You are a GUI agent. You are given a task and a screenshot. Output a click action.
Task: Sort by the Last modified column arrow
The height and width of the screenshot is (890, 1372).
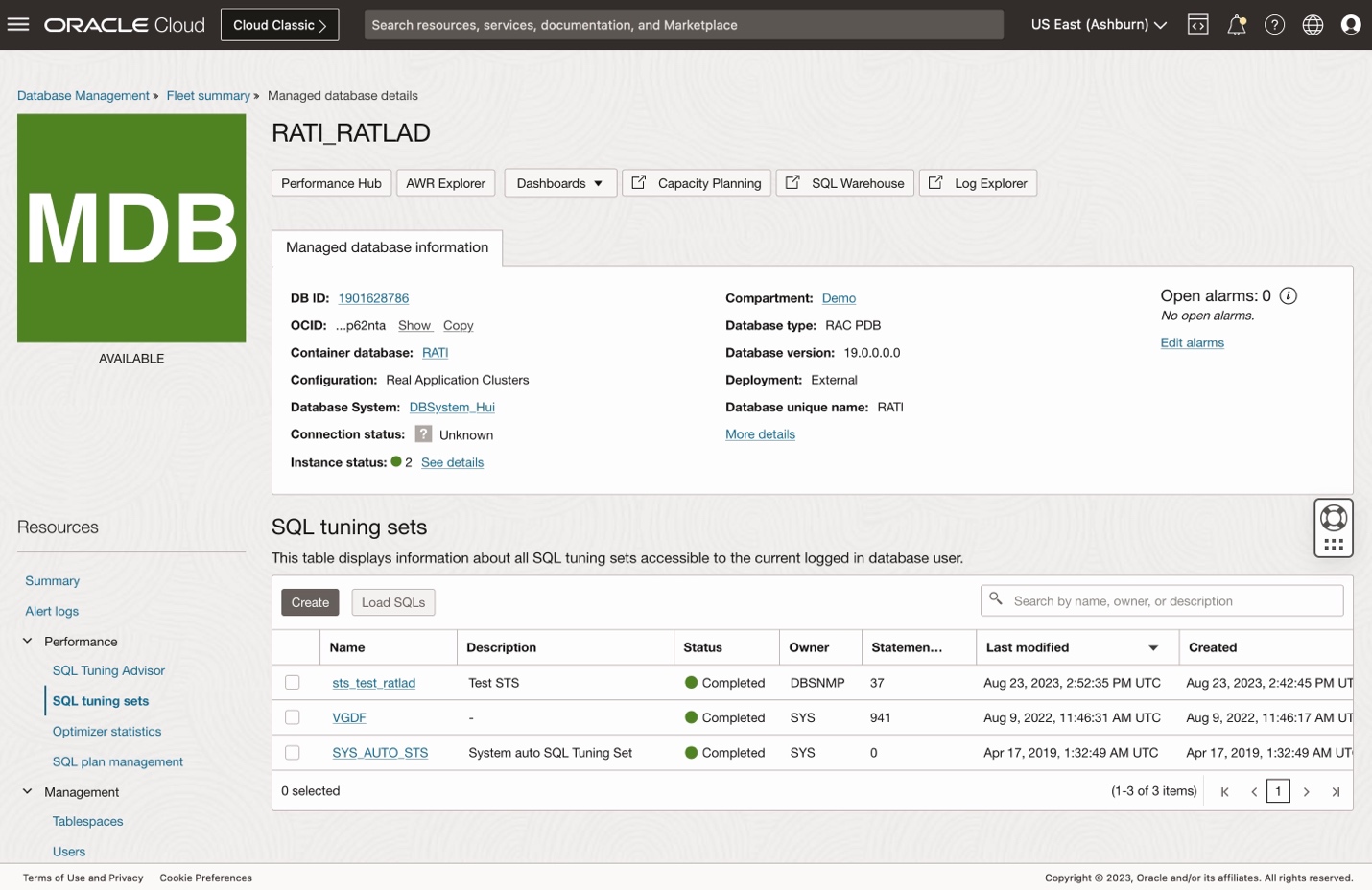point(1153,648)
